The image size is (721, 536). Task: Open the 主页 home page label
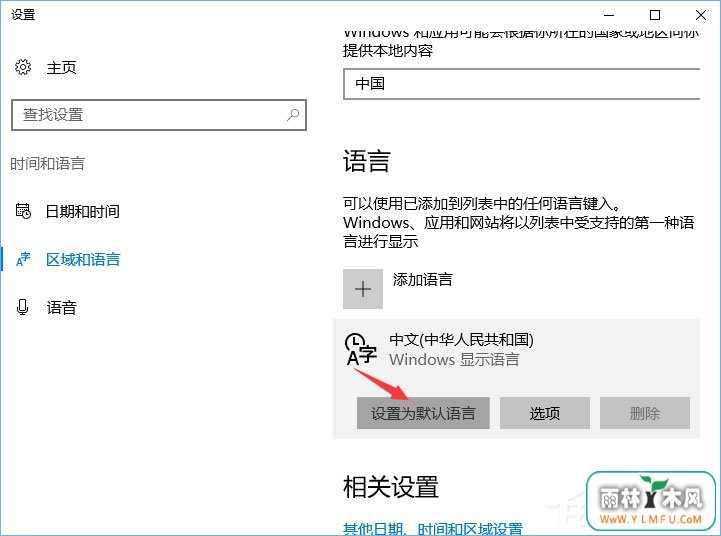(x=61, y=68)
